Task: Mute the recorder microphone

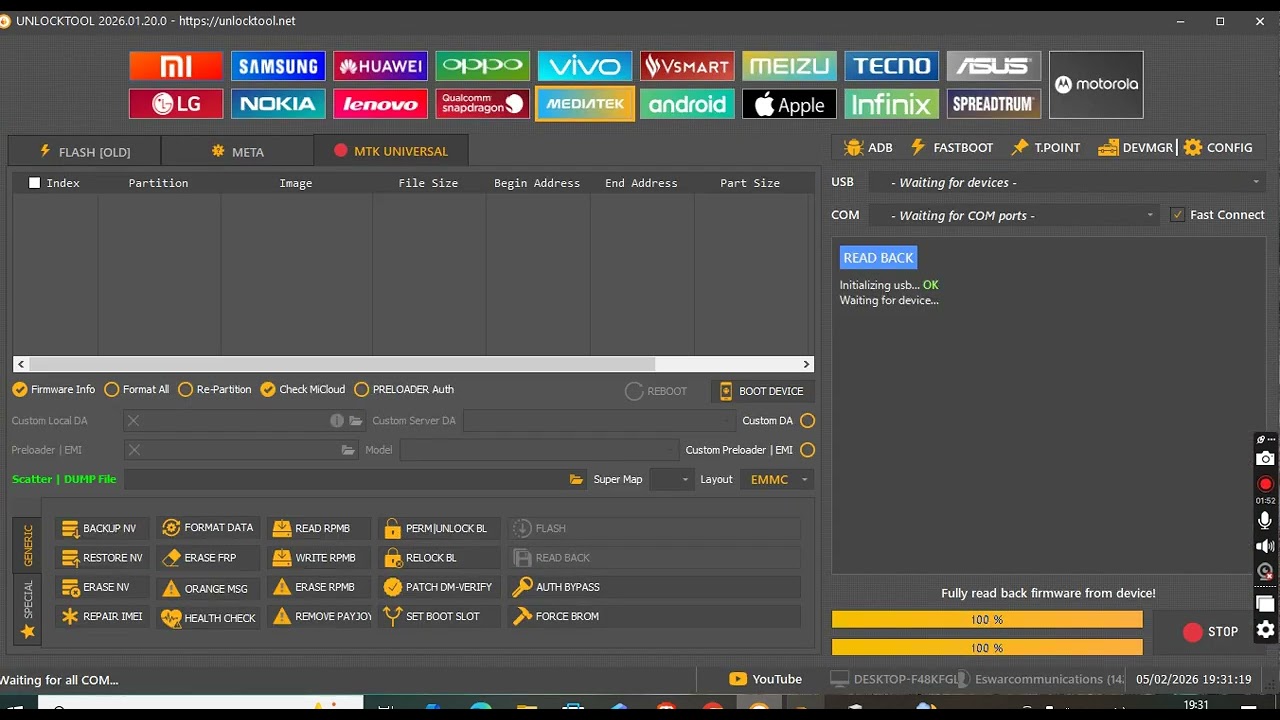Action: pyautogui.click(x=1265, y=521)
